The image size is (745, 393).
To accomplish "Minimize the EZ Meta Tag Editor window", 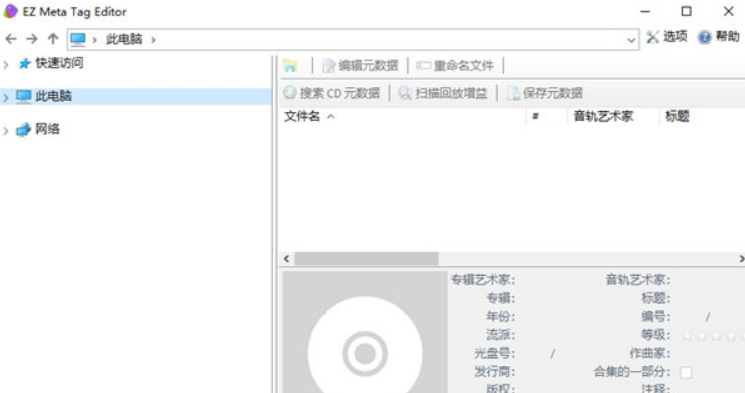I will (x=645, y=11).
